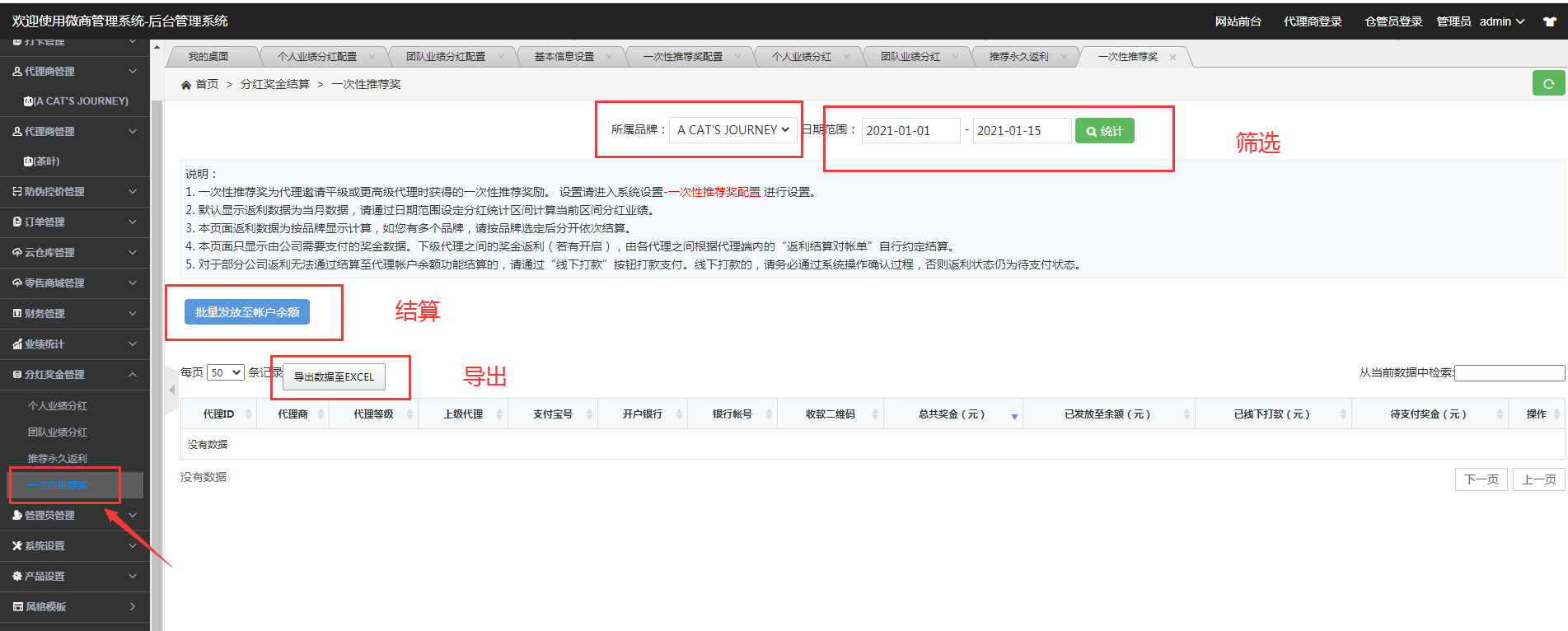
Task: Click 上一页 pagination button
Action: point(1538,479)
